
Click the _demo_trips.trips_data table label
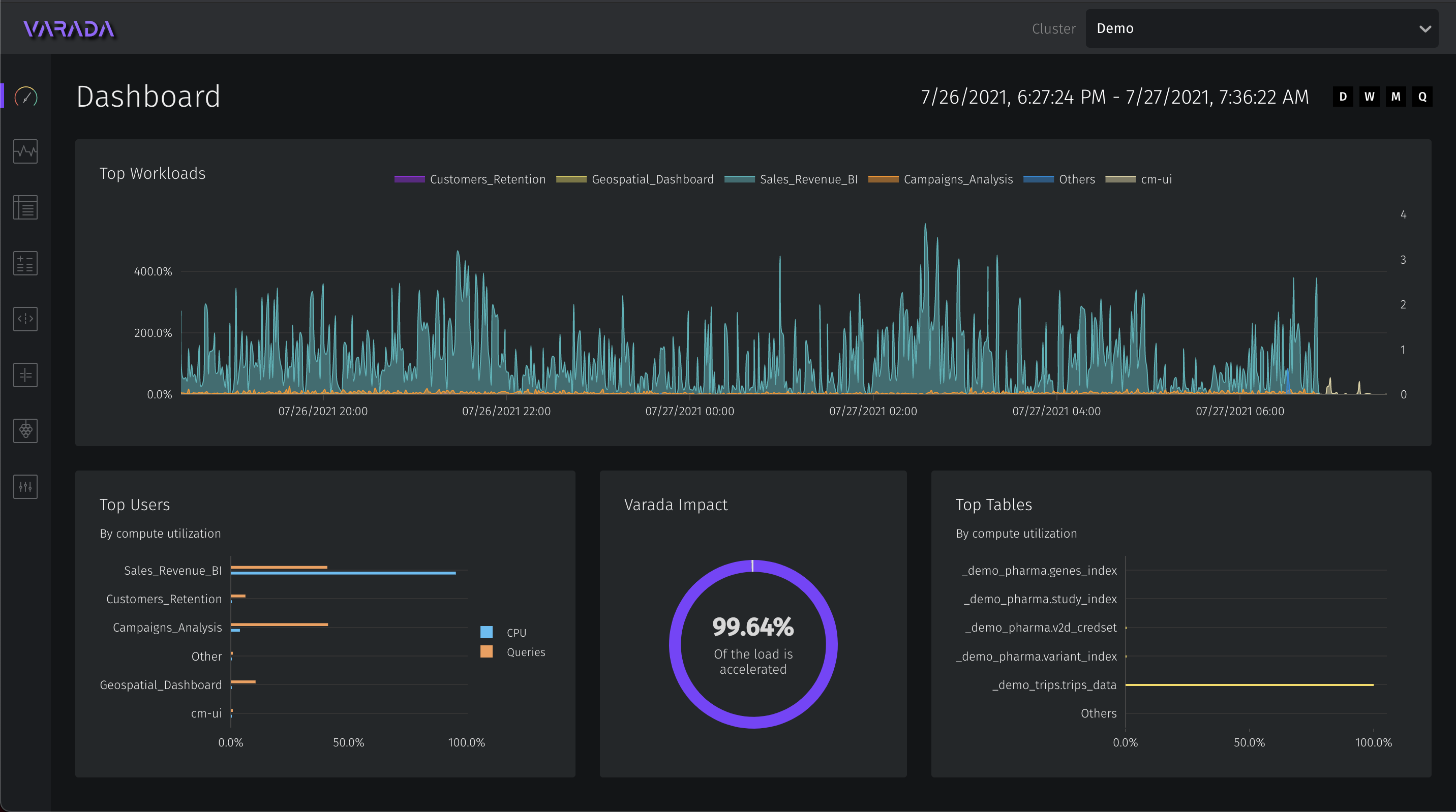(1055, 685)
